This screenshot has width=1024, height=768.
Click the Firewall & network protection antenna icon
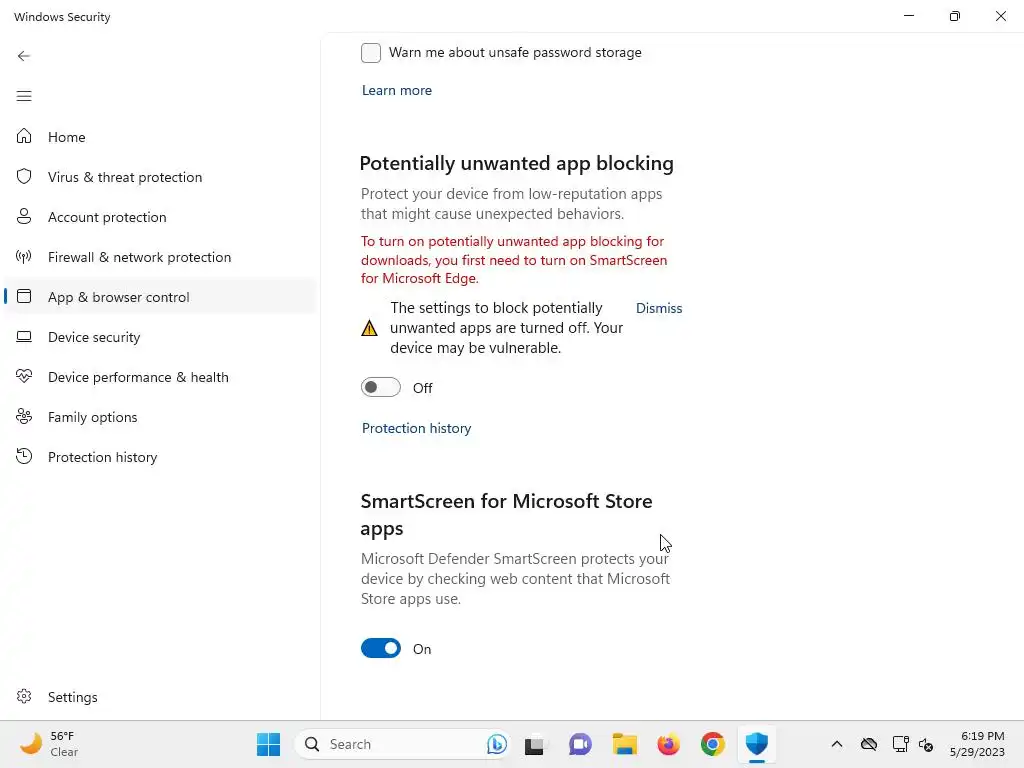click(24, 257)
